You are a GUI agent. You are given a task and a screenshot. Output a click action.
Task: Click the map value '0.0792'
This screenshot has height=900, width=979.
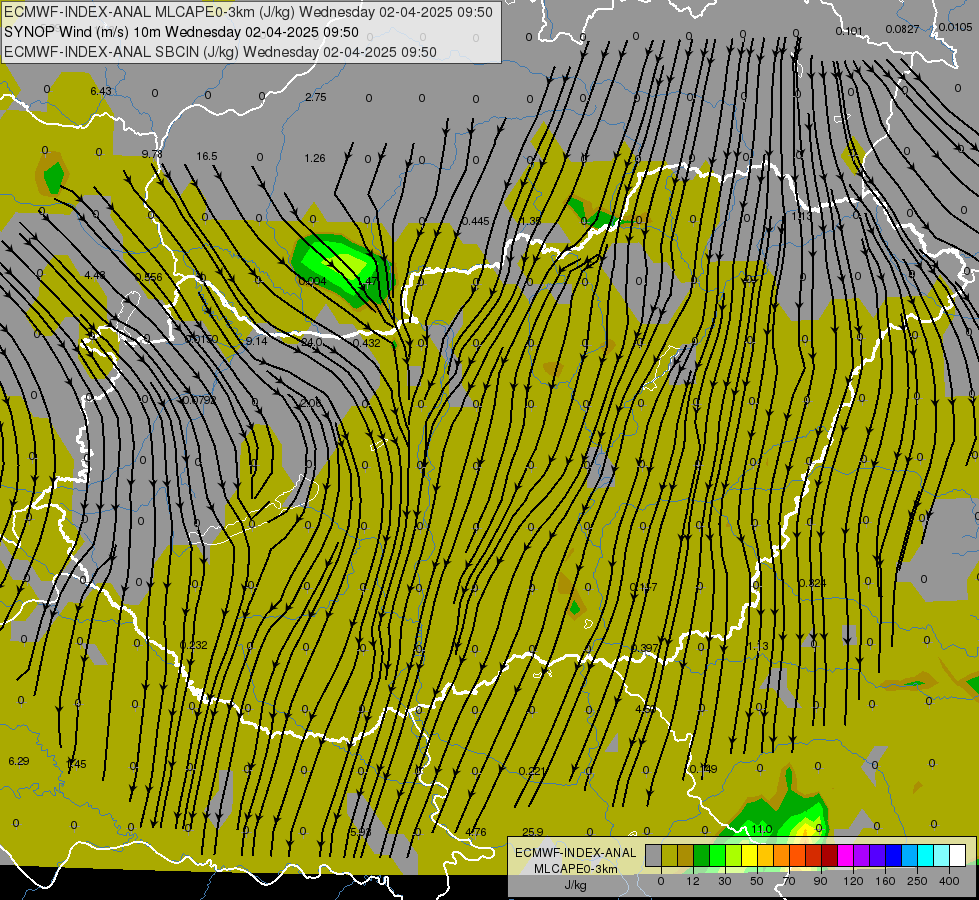(199, 400)
